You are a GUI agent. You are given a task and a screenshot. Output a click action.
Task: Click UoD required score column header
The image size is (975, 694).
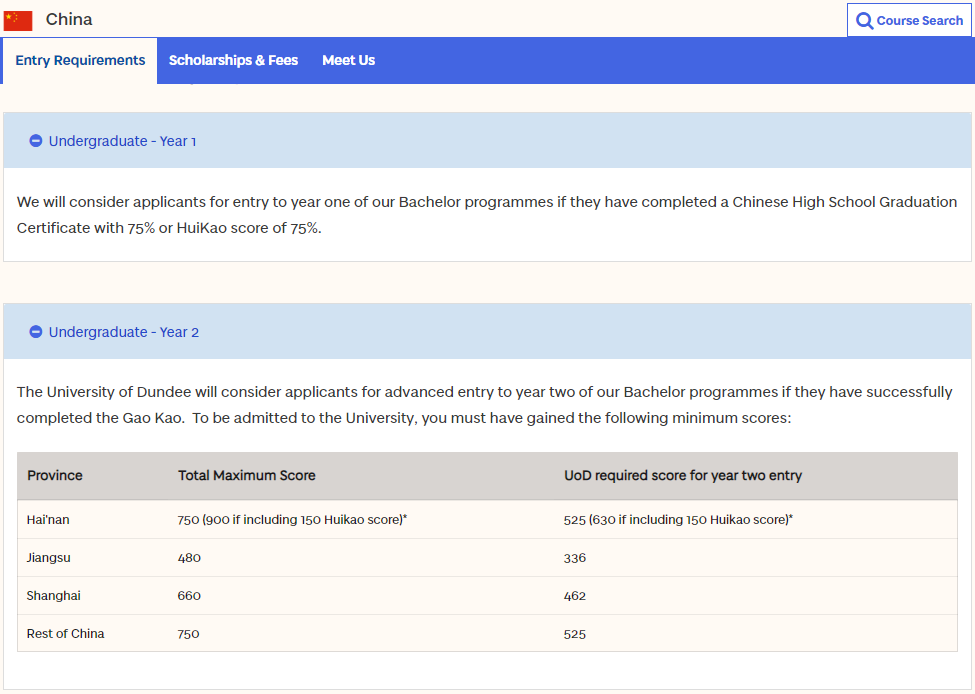pyautogui.click(x=683, y=476)
